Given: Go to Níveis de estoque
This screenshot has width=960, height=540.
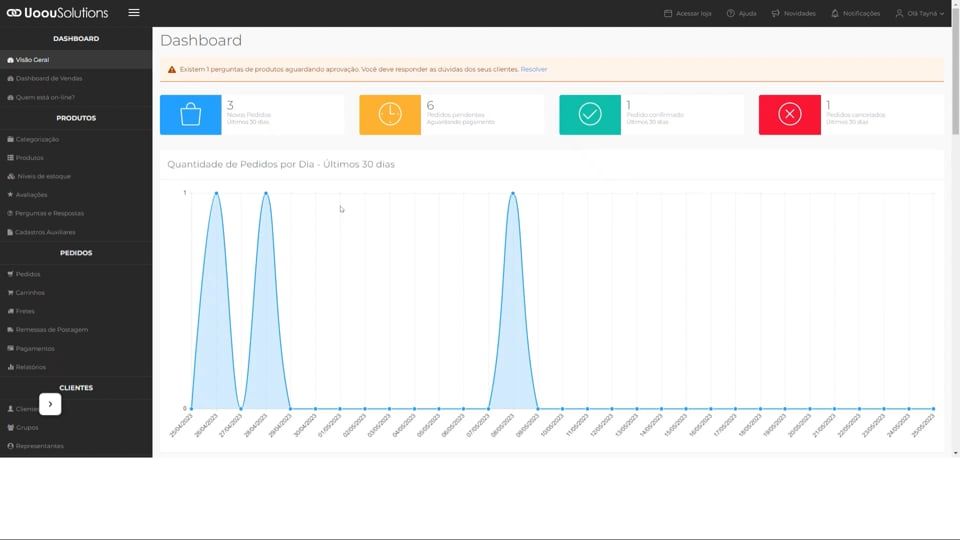Looking at the screenshot, I should (x=44, y=176).
